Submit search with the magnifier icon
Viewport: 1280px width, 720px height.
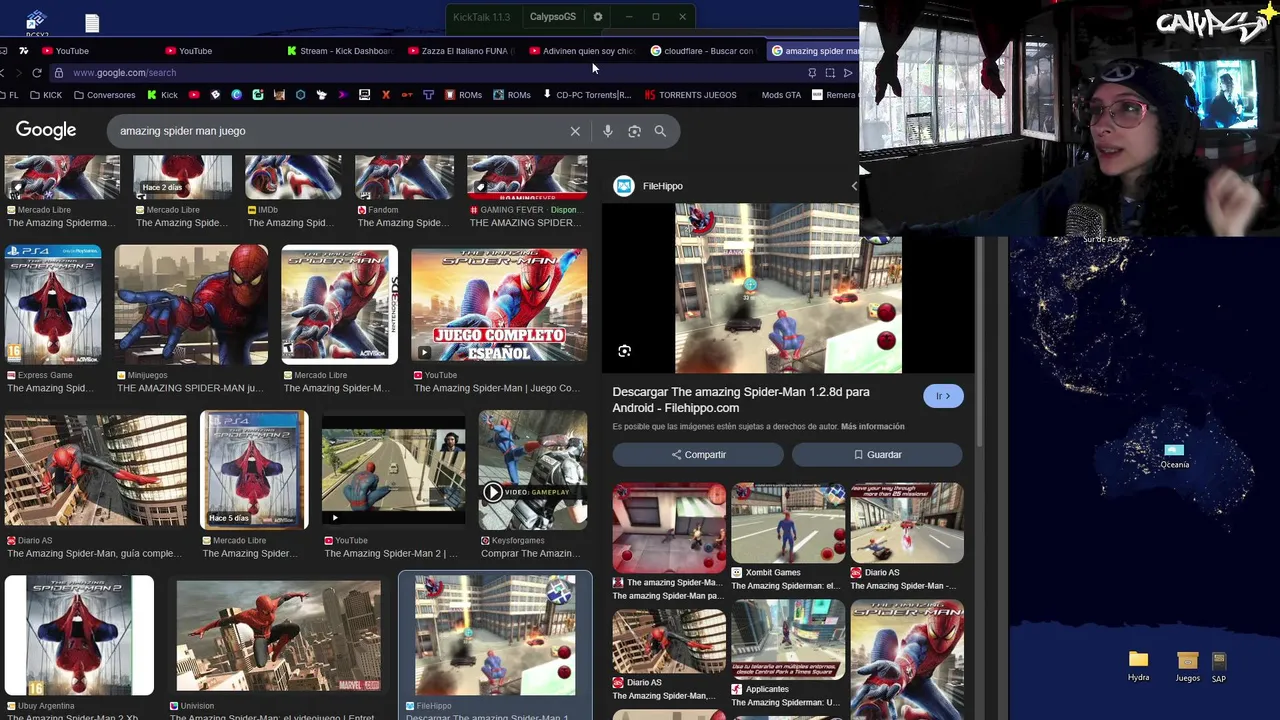pos(660,131)
